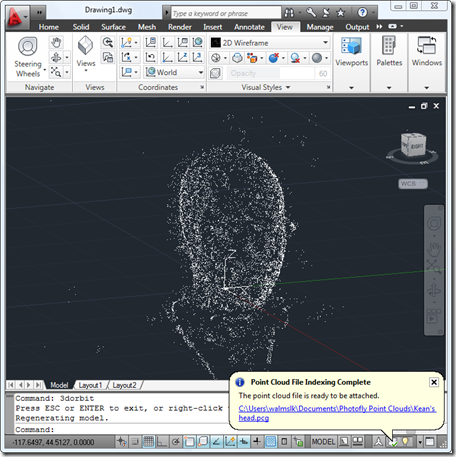Open the World UCS dropdown

coord(174,72)
